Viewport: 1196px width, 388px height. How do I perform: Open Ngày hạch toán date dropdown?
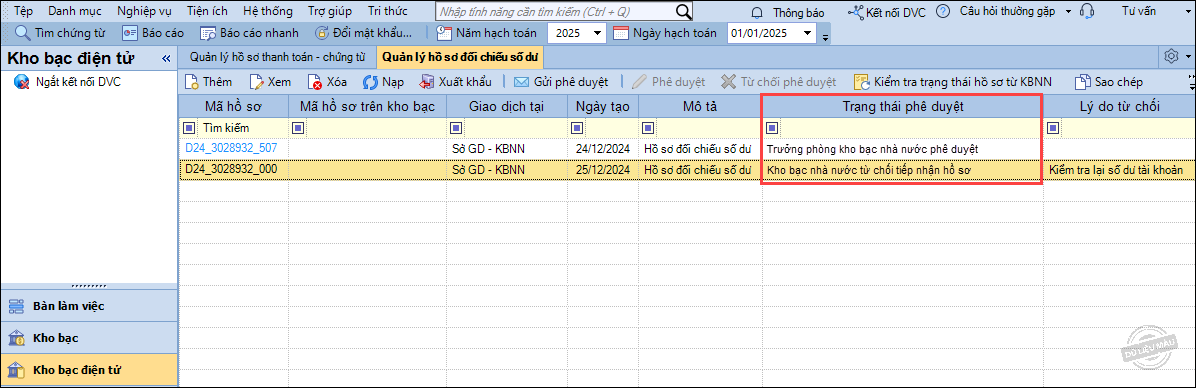tap(808, 33)
